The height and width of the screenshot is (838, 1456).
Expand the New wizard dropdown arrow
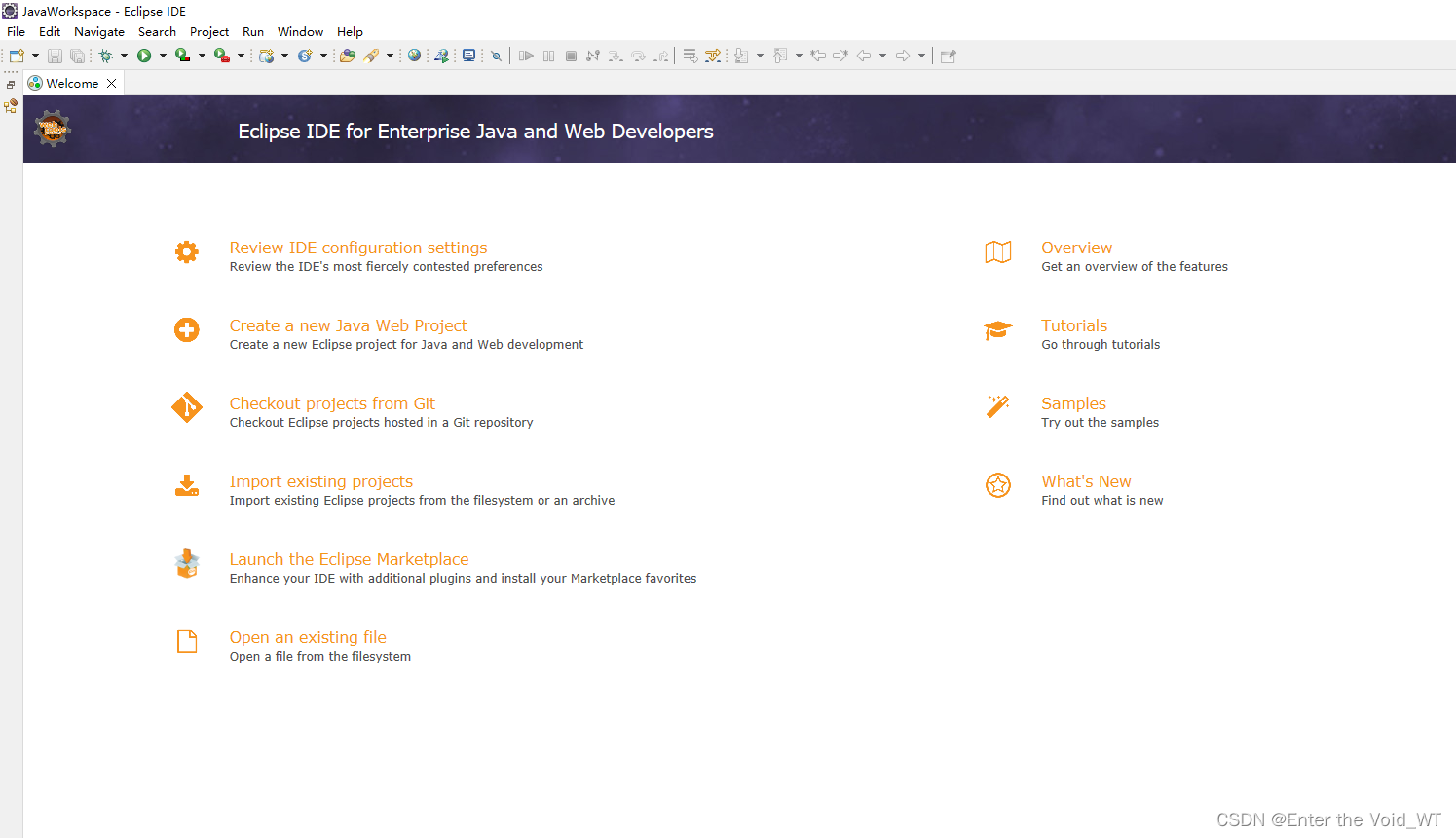pyautogui.click(x=35, y=56)
